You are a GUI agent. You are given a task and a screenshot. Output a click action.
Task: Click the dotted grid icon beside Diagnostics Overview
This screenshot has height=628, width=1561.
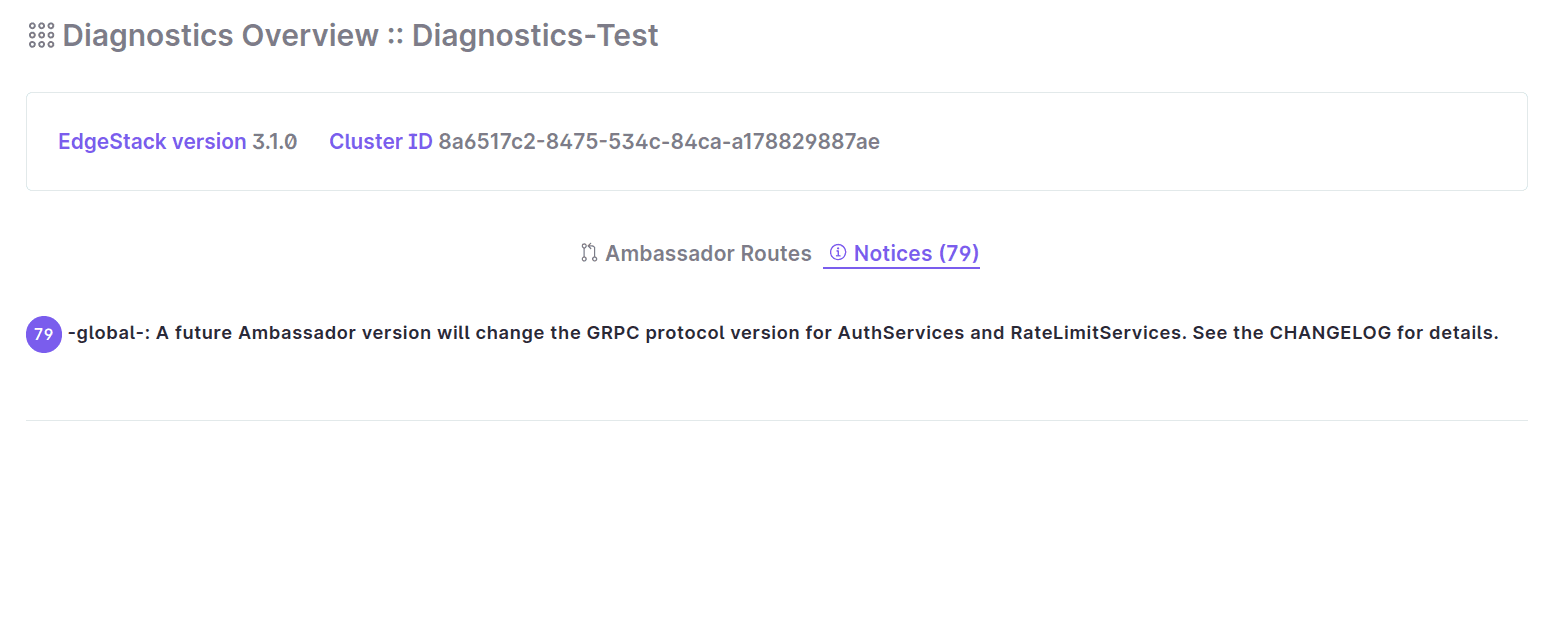41,36
